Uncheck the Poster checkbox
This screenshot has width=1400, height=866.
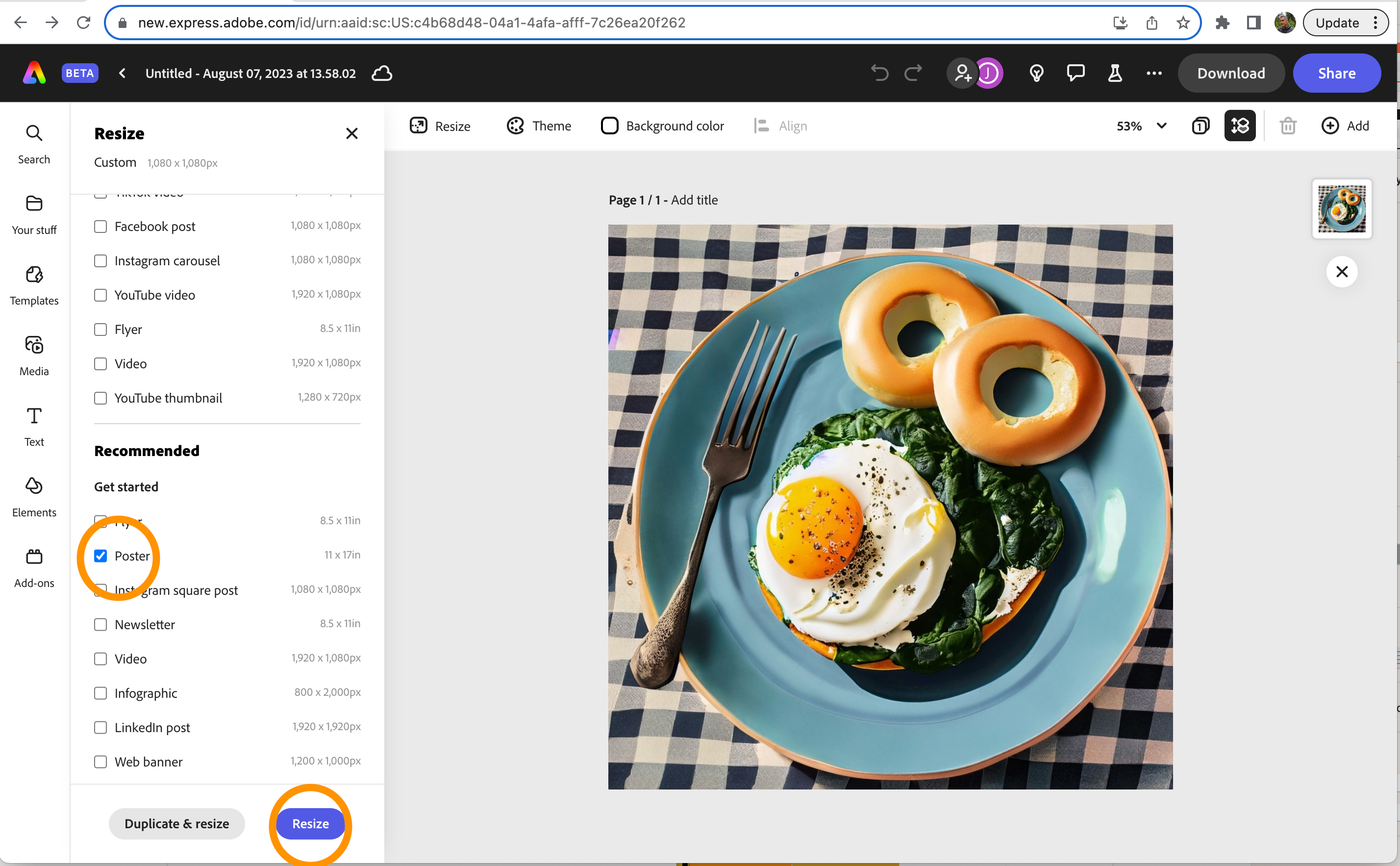click(101, 556)
